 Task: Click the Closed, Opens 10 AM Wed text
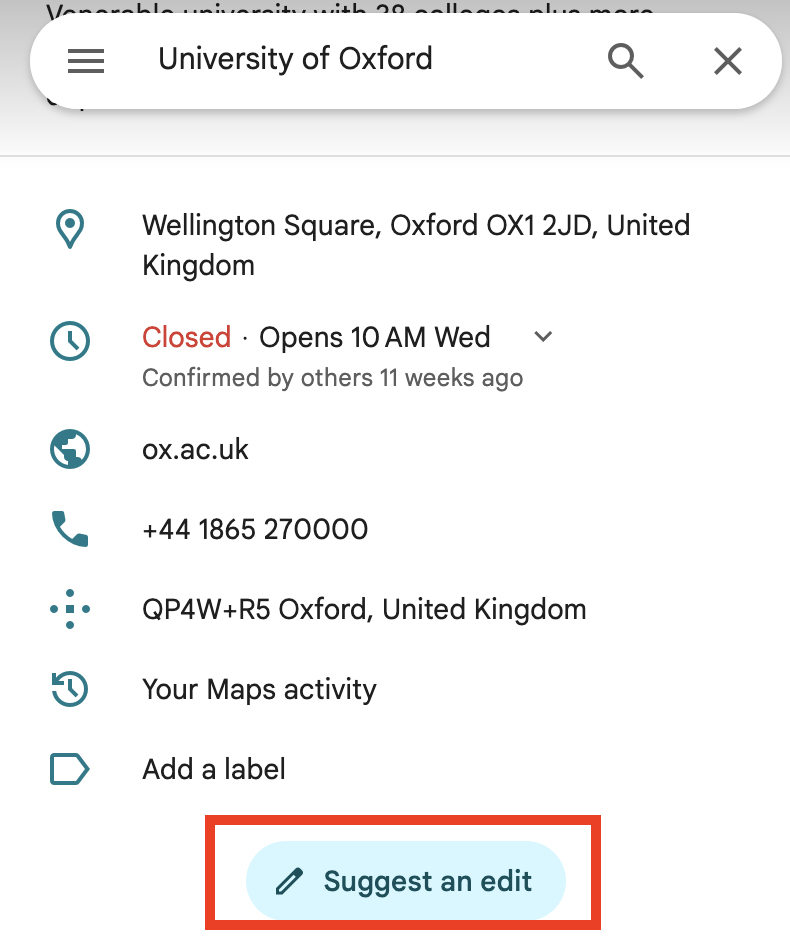pyautogui.click(x=316, y=338)
